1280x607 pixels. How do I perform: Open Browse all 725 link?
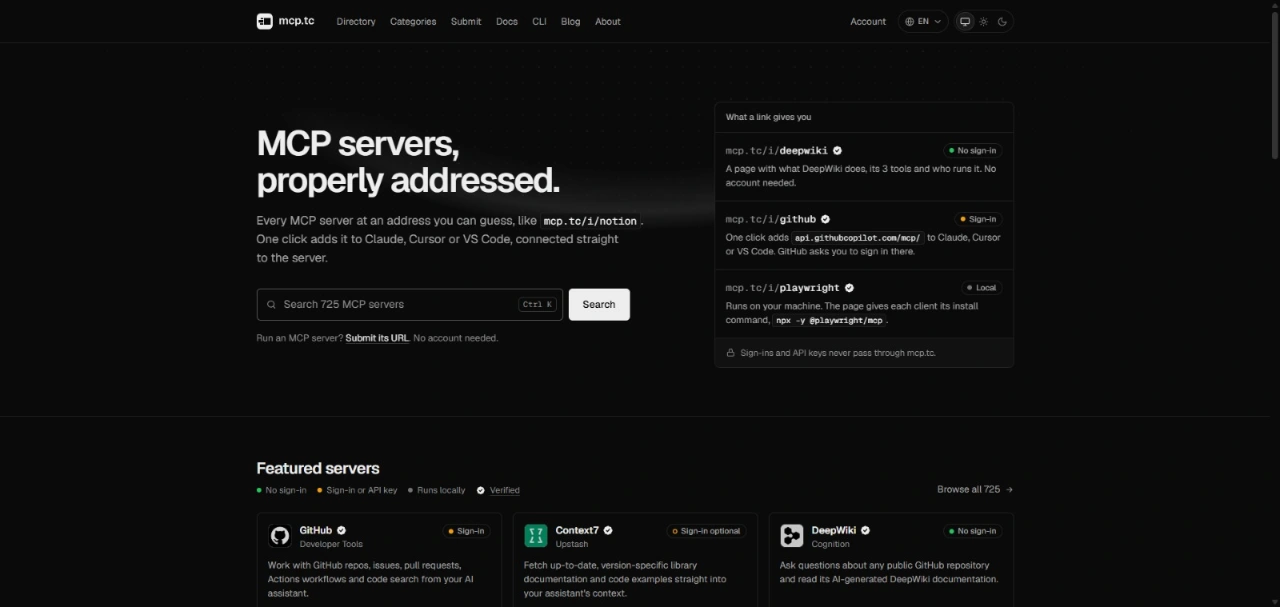(975, 489)
